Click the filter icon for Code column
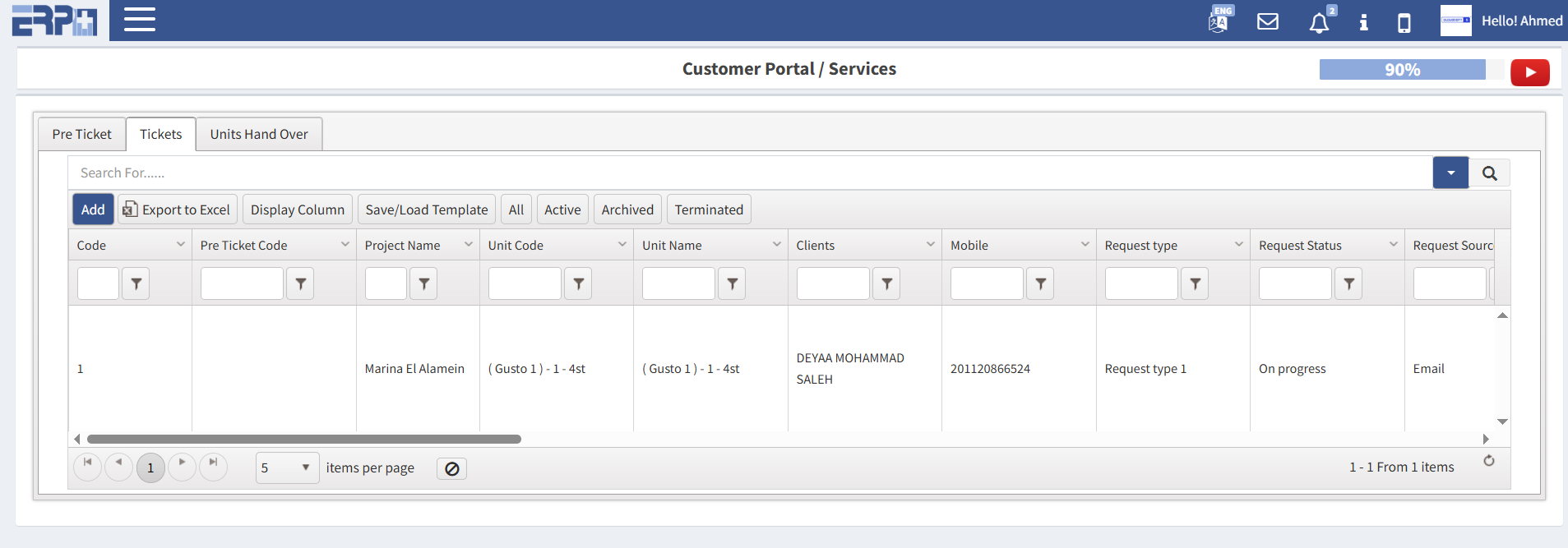 coord(136,283)
